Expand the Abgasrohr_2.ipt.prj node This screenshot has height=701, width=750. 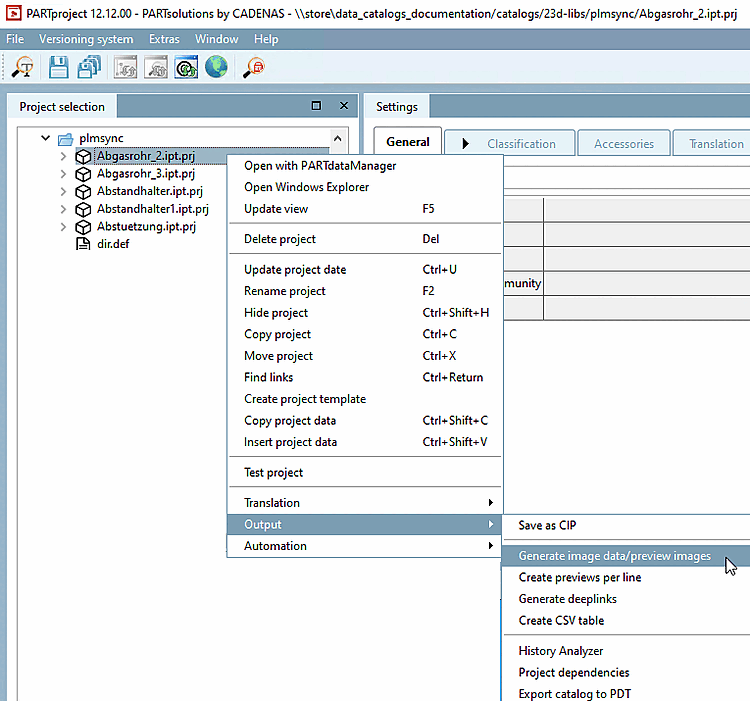[x=63, y=156]
